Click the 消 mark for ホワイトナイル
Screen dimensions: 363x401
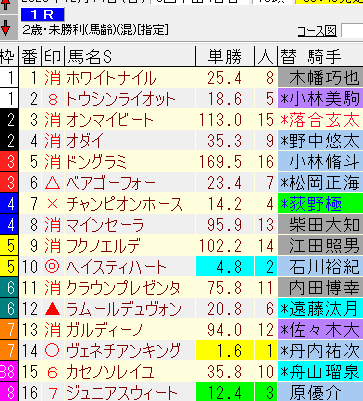(x=53, y=78)
